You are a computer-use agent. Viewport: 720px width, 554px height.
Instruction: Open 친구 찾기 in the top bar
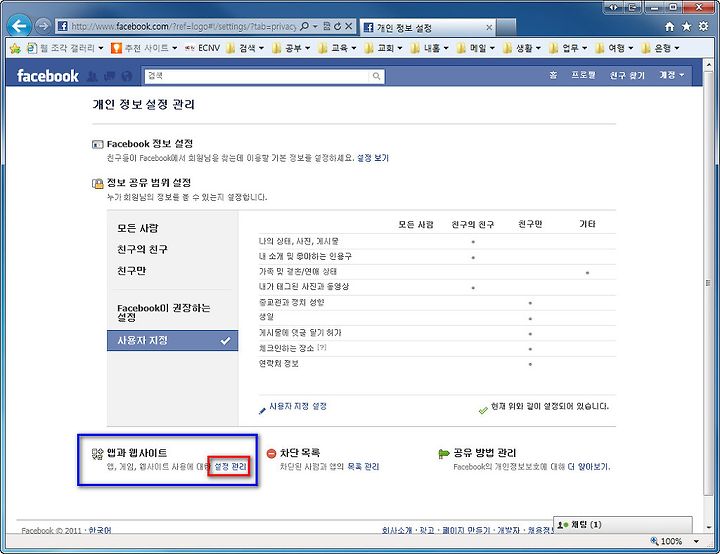pos(627,75)
